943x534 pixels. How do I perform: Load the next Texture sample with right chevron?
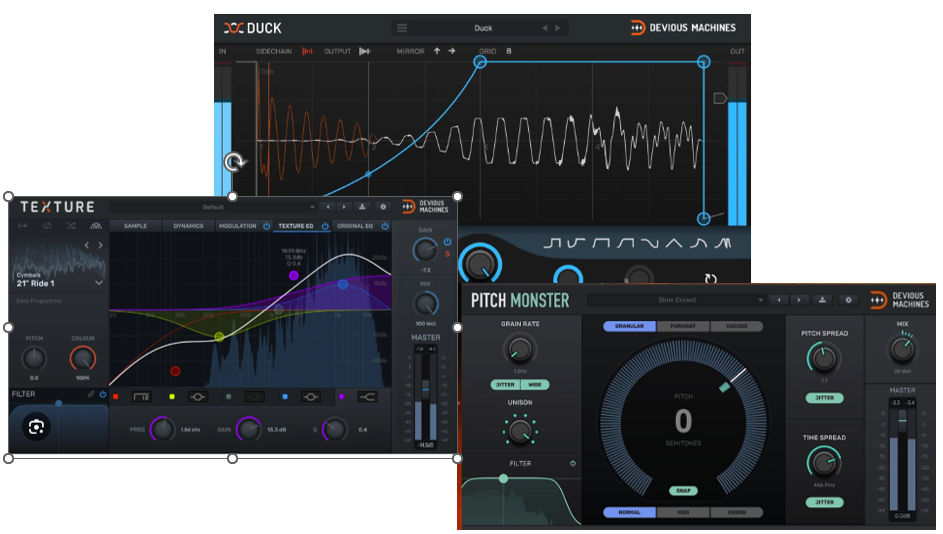point(100,245)
